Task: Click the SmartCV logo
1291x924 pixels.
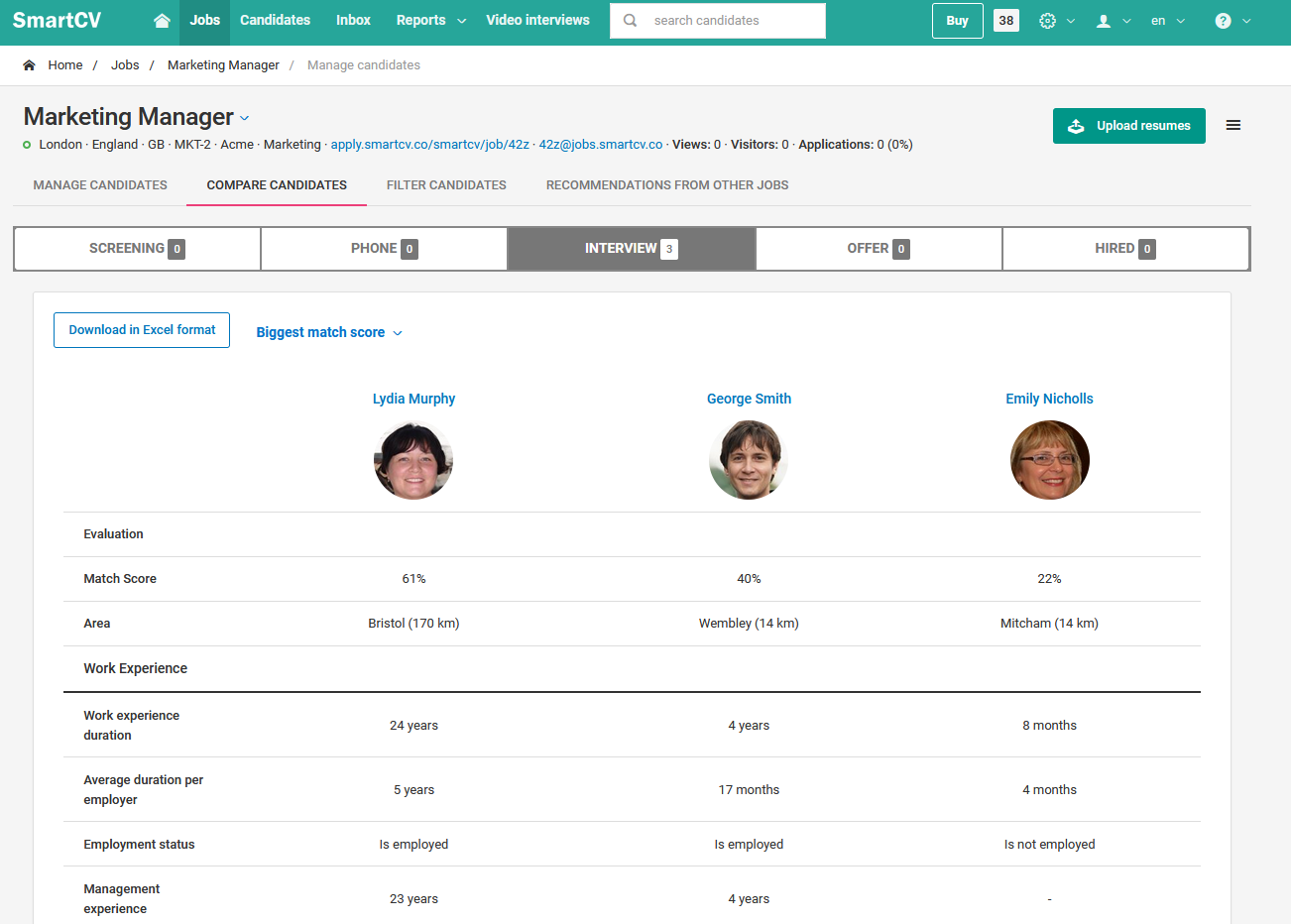Action: [x=57, y=21]
